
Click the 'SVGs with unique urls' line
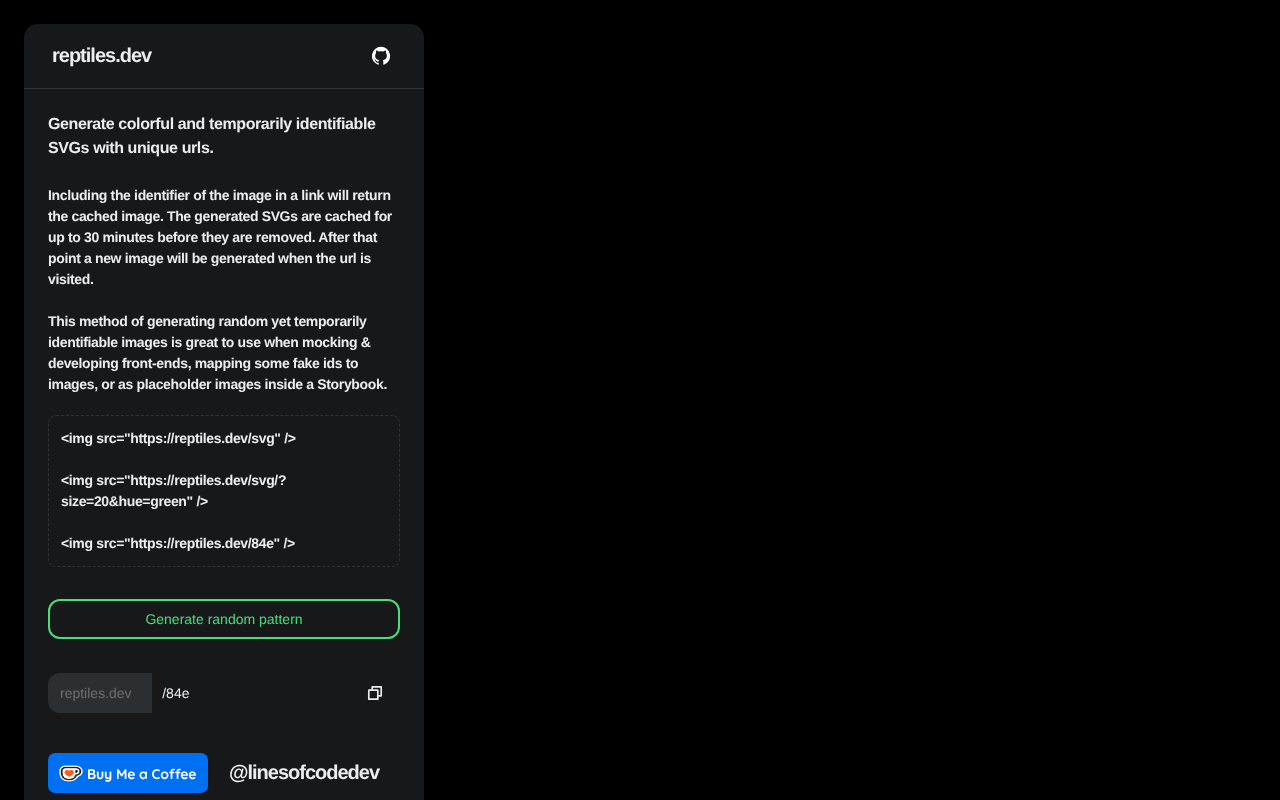click(x=131, y=148)
